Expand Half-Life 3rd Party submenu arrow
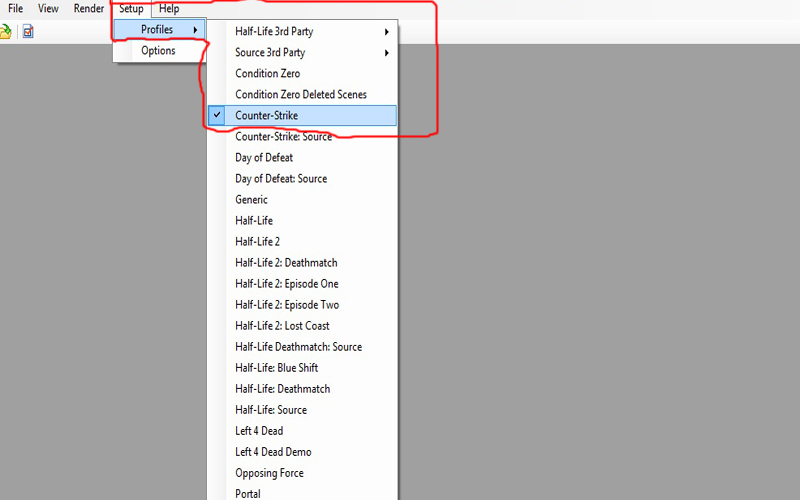800x500 pixels. pos(387,32)
